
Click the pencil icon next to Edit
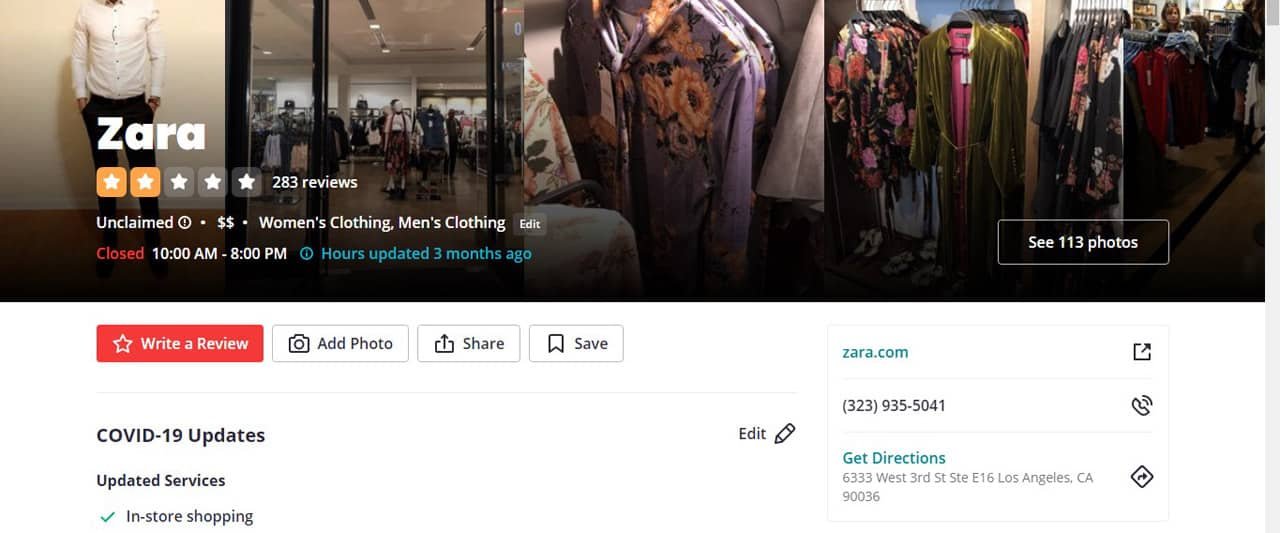pyautogui.click(x=785, y=434)
